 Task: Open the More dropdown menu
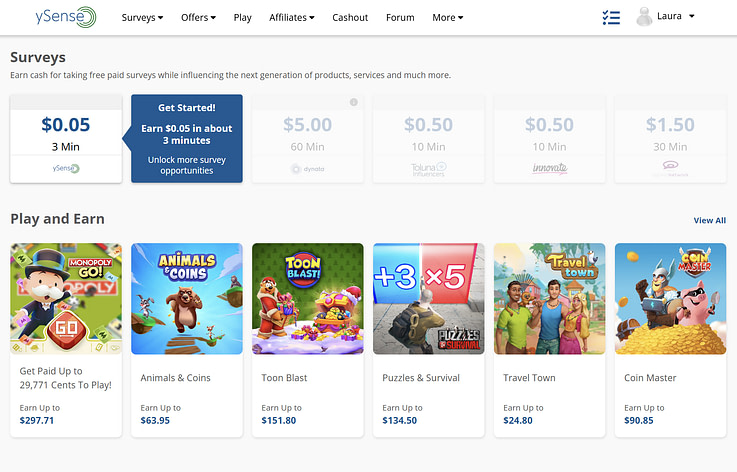tap(447, 17)
